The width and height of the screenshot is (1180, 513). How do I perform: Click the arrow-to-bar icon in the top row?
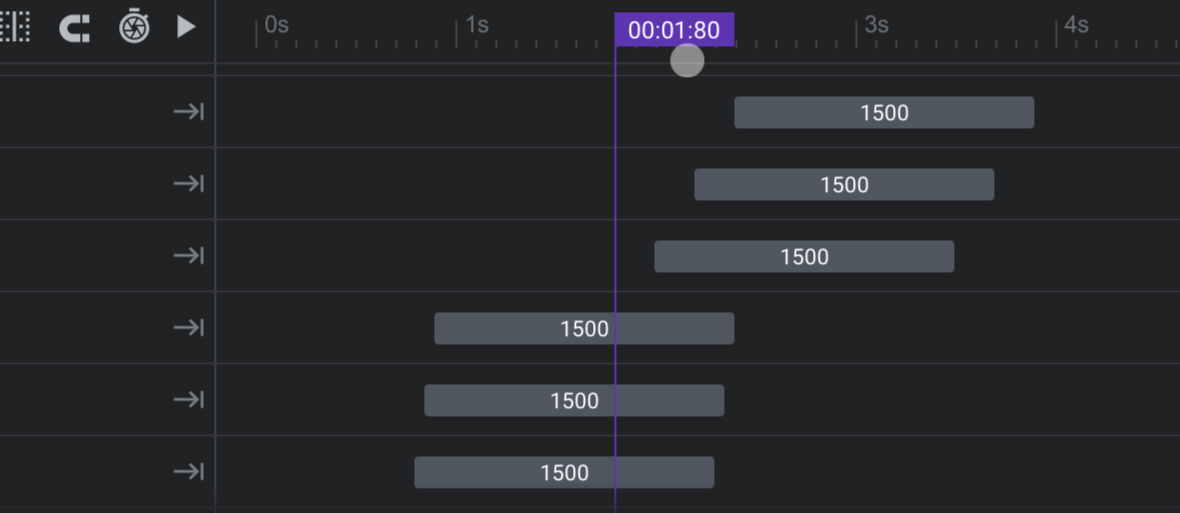188,112
